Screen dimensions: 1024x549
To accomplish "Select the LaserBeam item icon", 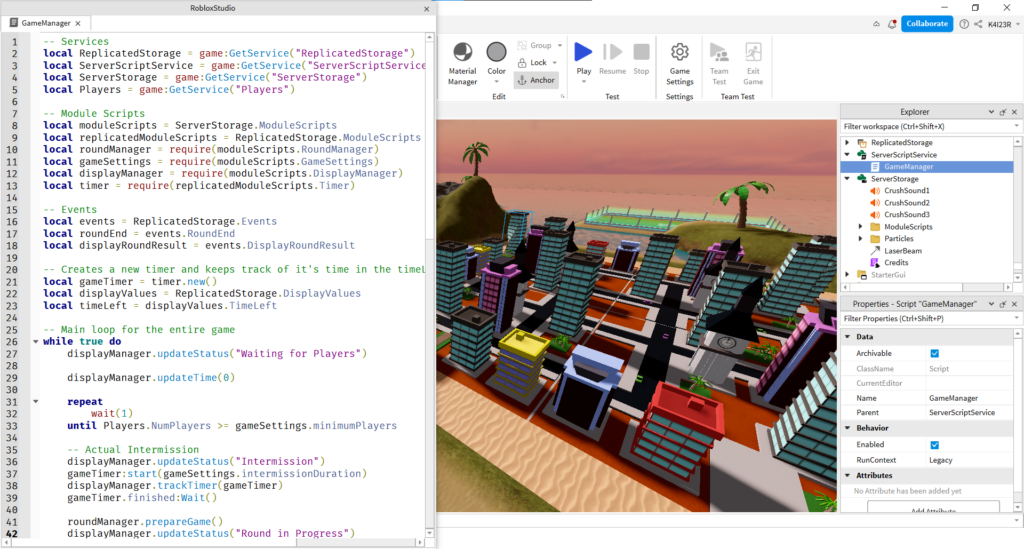I will [x=875, y=251].
